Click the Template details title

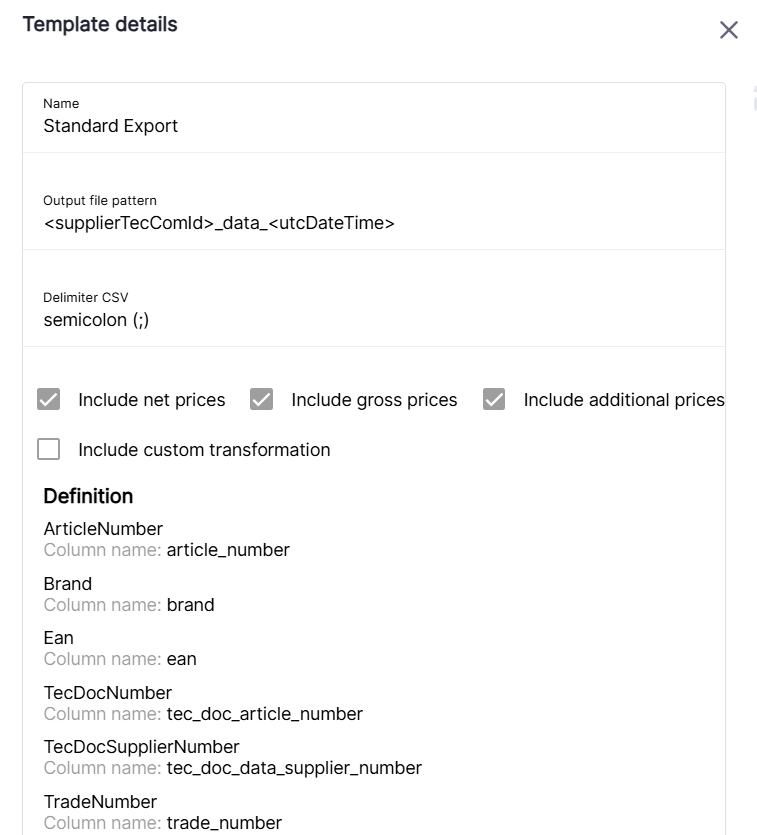coord(100,25)
